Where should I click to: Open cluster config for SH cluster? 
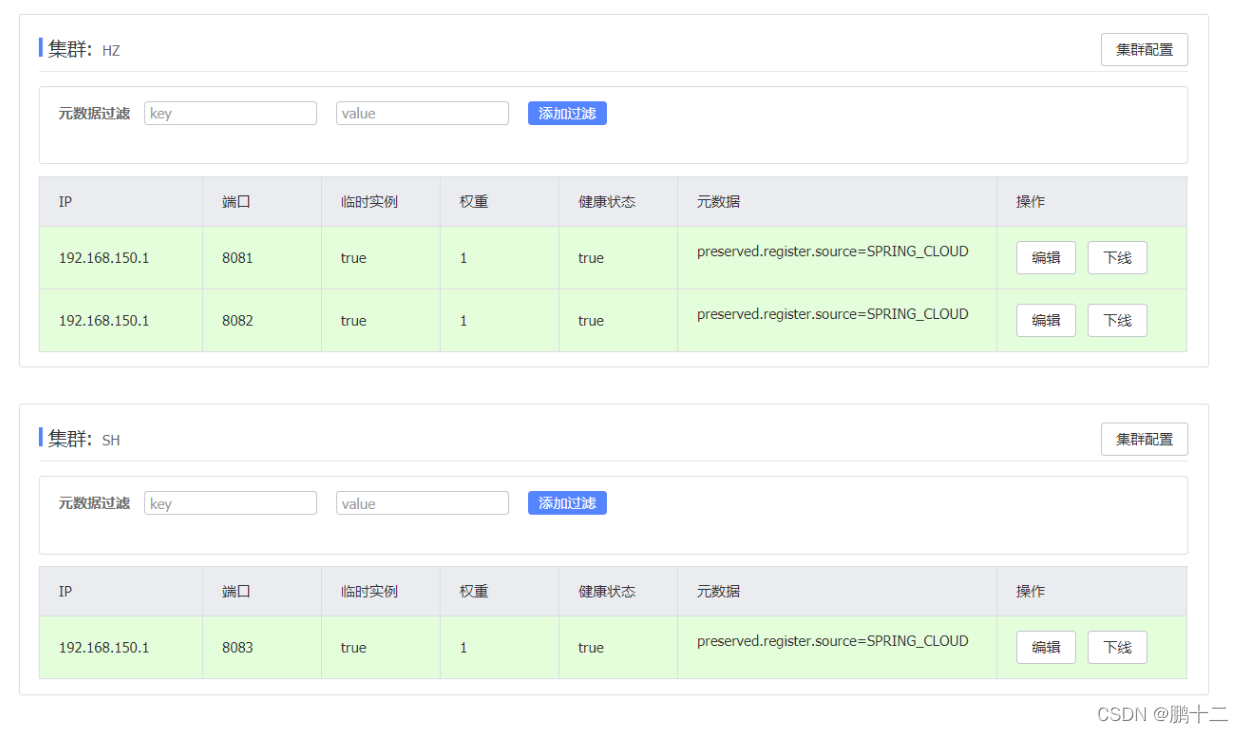(1144, 439)
